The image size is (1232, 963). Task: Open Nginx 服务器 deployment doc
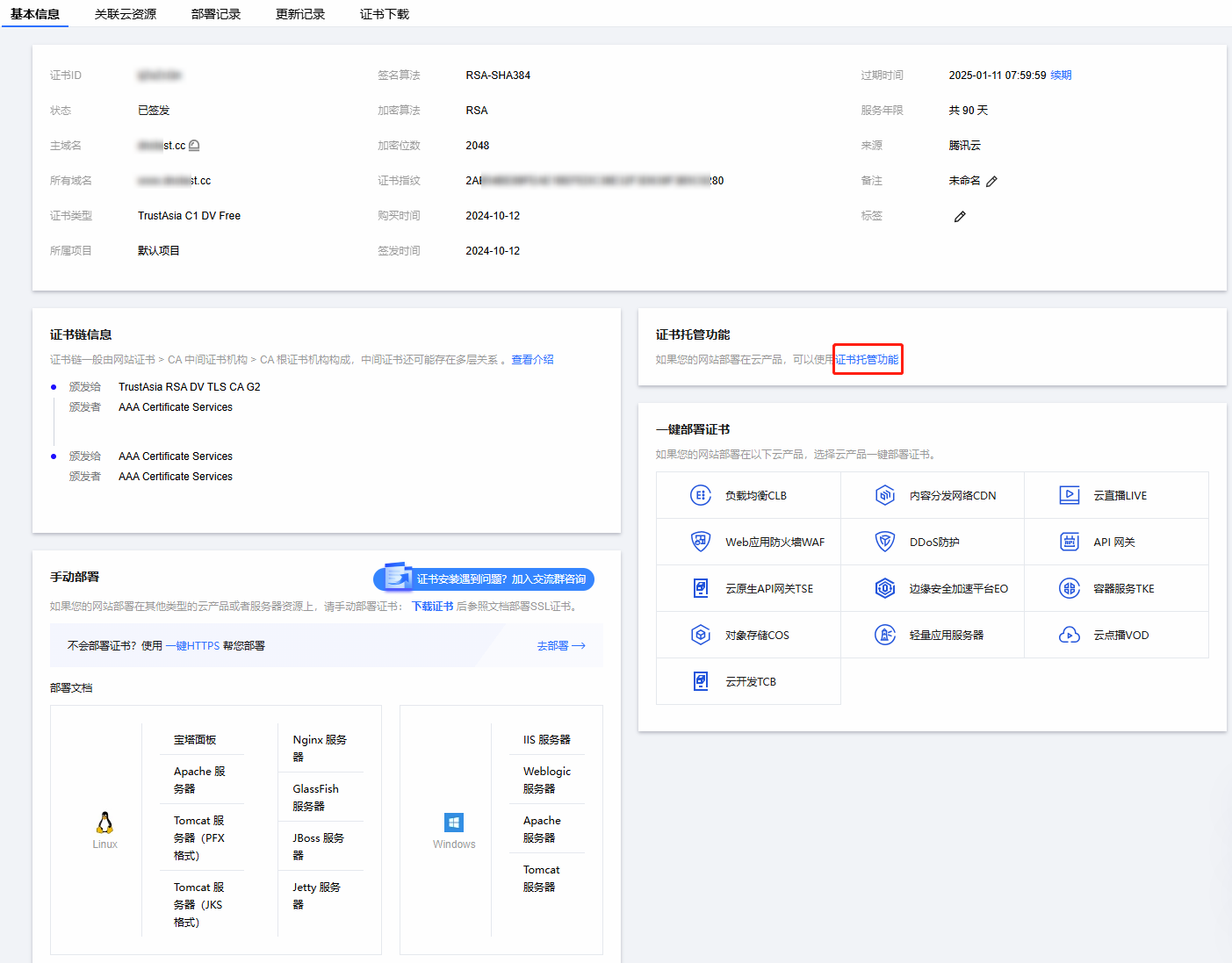tap(320, 748)
